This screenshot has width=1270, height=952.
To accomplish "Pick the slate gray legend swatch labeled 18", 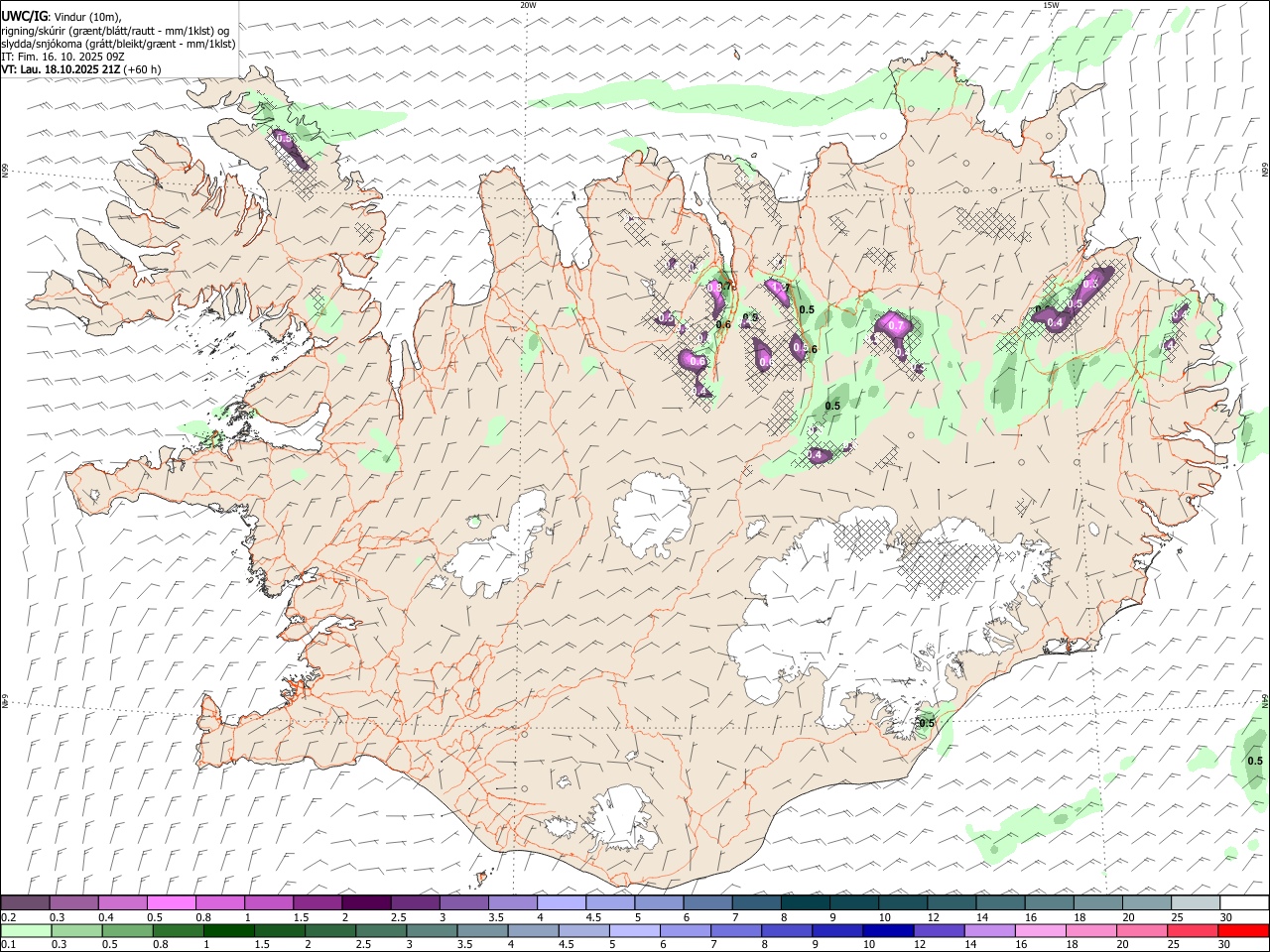I will (1098, 903).
